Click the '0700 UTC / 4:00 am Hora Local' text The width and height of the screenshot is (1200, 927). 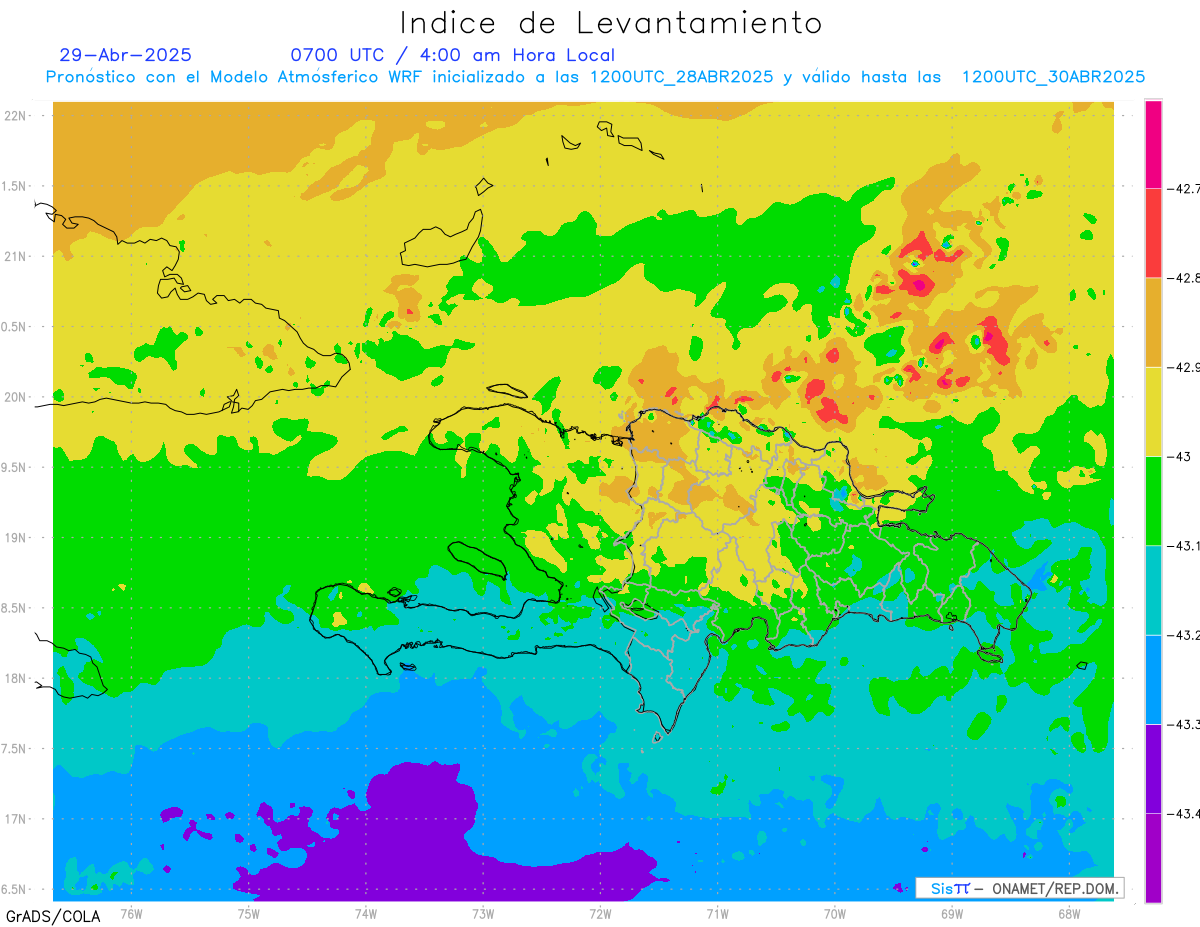pos(452,55)
